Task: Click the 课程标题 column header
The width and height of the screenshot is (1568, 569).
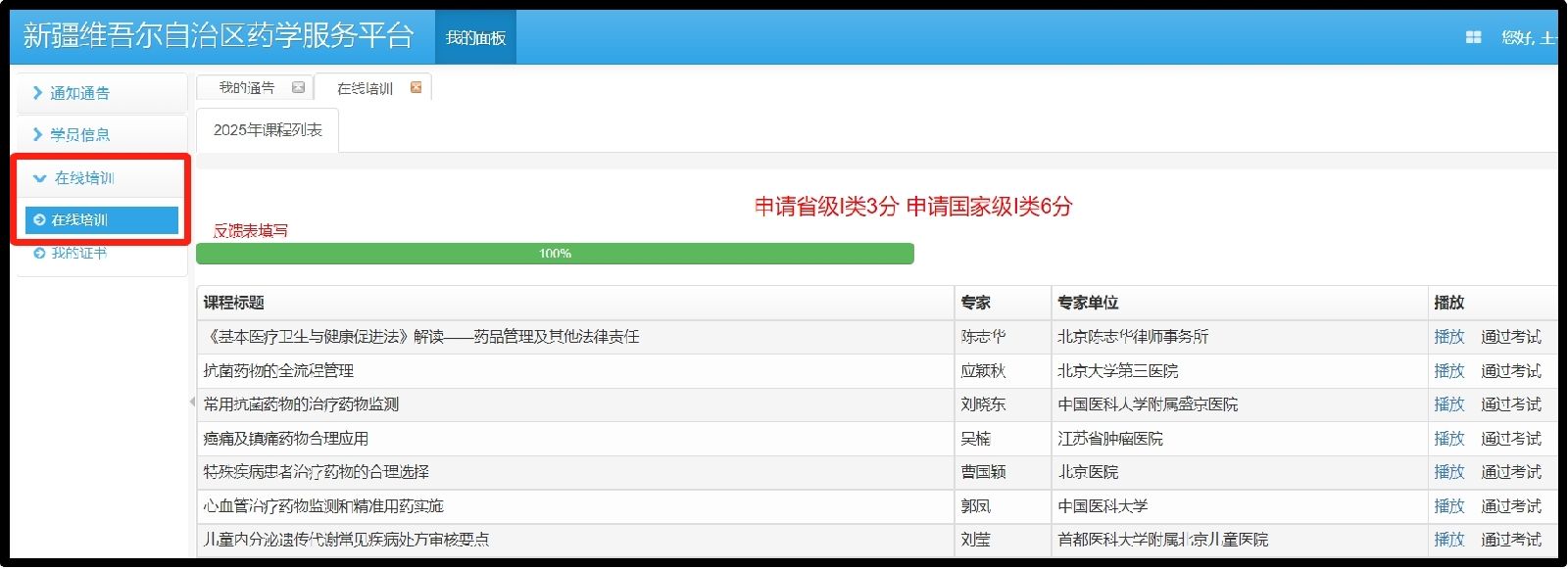Action: pos(234,303)
